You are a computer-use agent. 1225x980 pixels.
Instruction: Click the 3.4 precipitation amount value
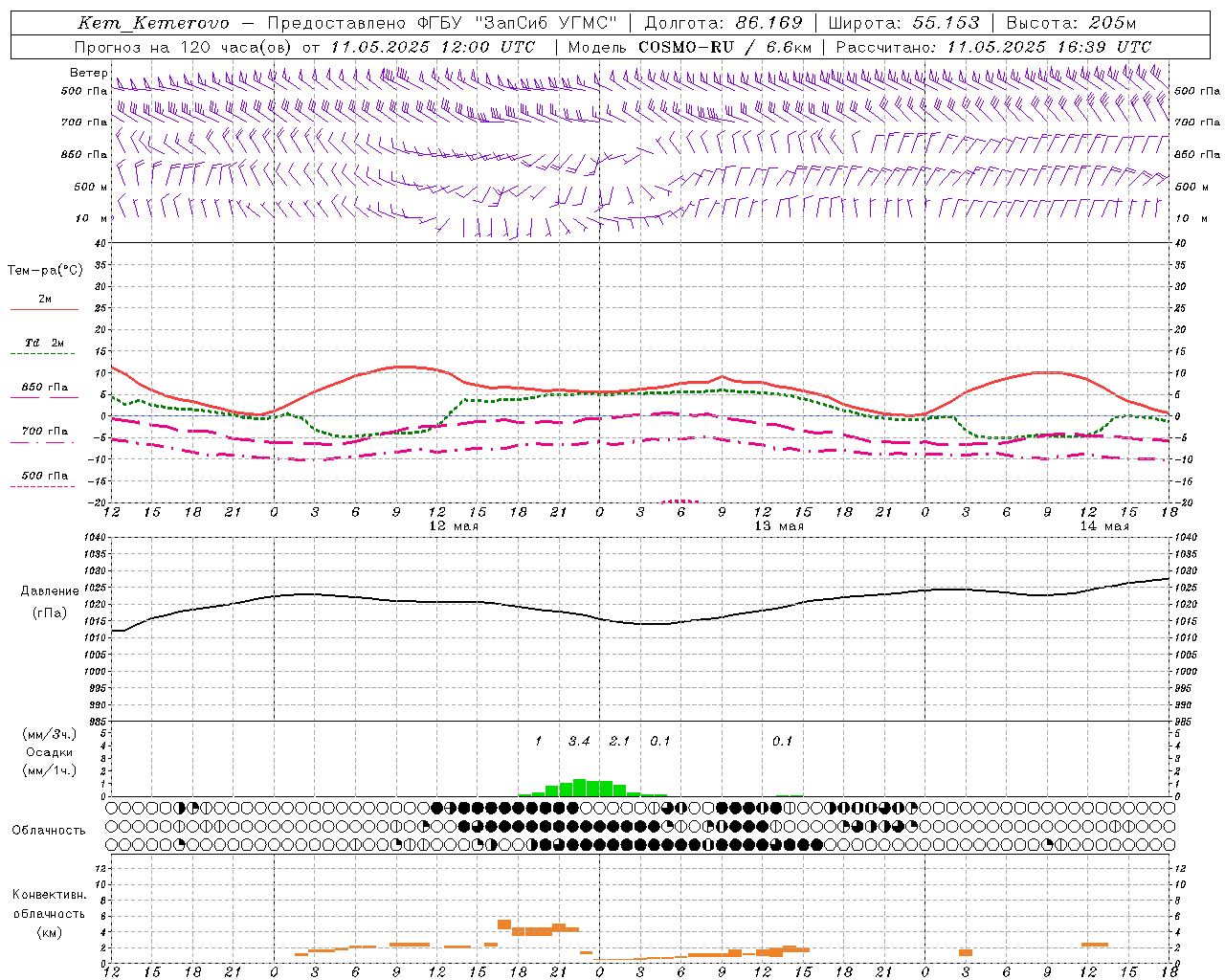579,741
